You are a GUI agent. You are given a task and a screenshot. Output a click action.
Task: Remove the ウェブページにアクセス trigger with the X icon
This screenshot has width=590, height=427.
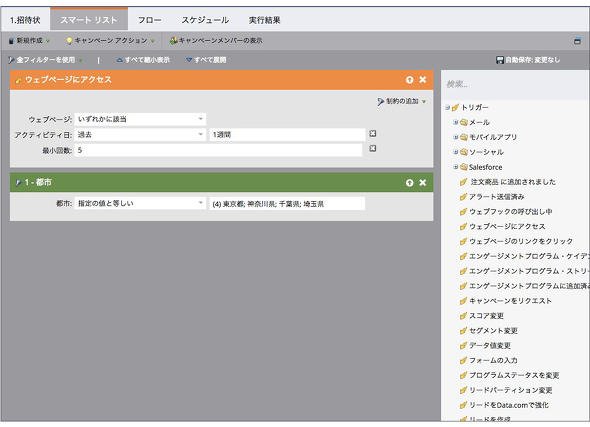(423, 79)
